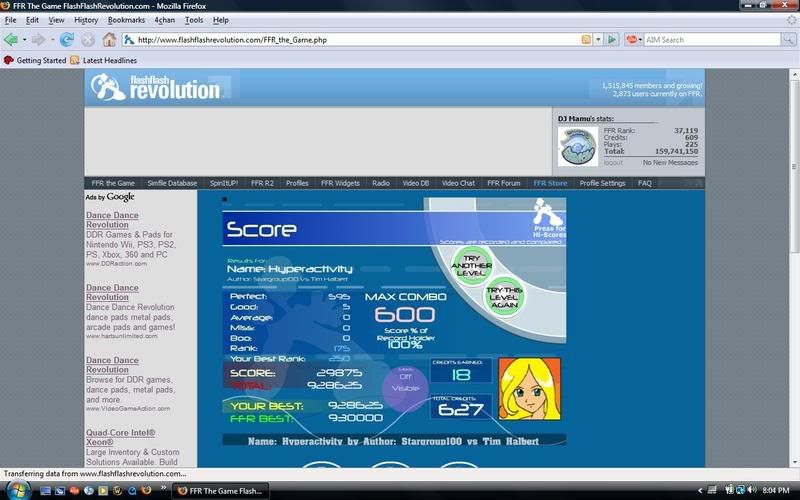
Task: Click the Try This Level Again button
Action: [504, 297]
